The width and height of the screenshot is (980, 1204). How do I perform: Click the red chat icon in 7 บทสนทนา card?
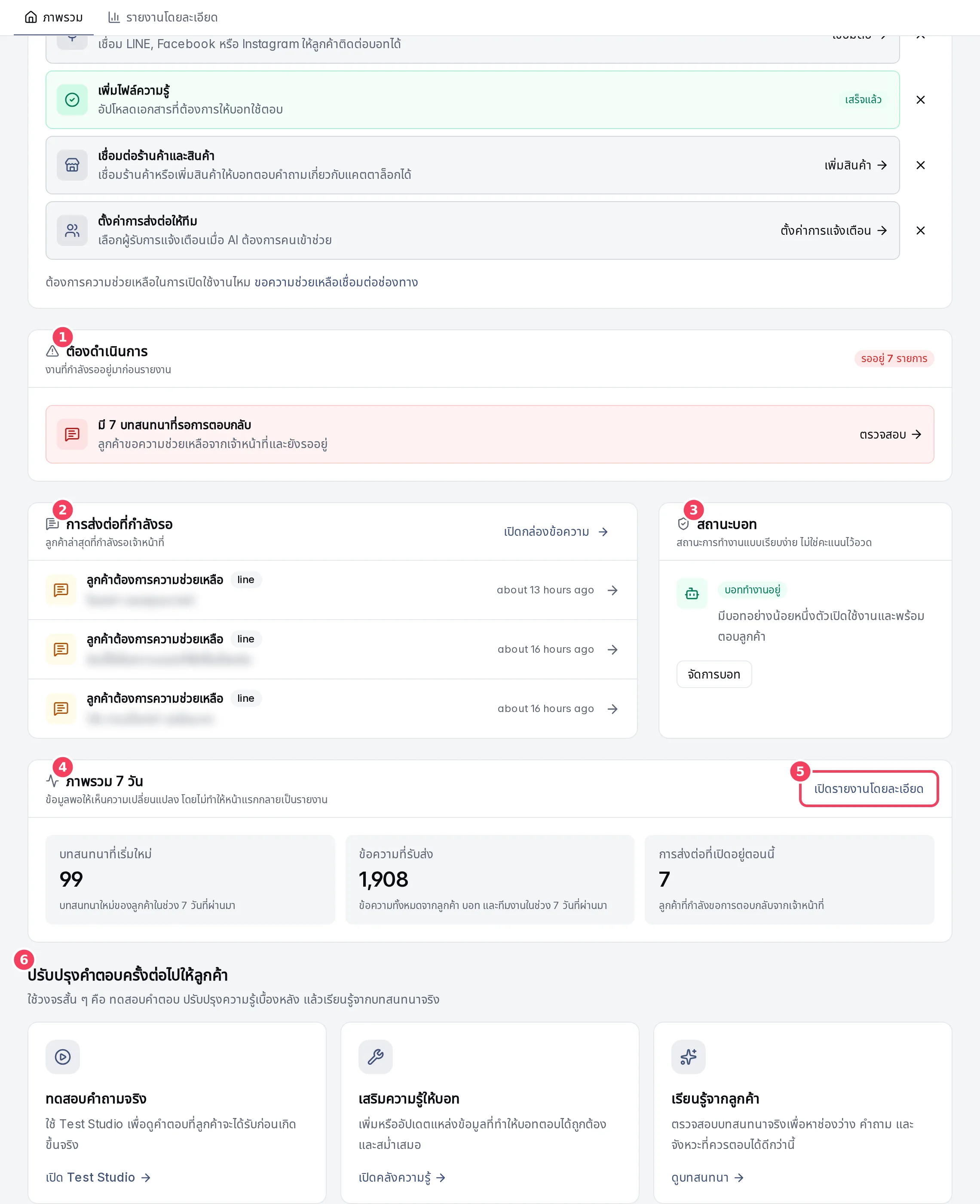(72, 434)
